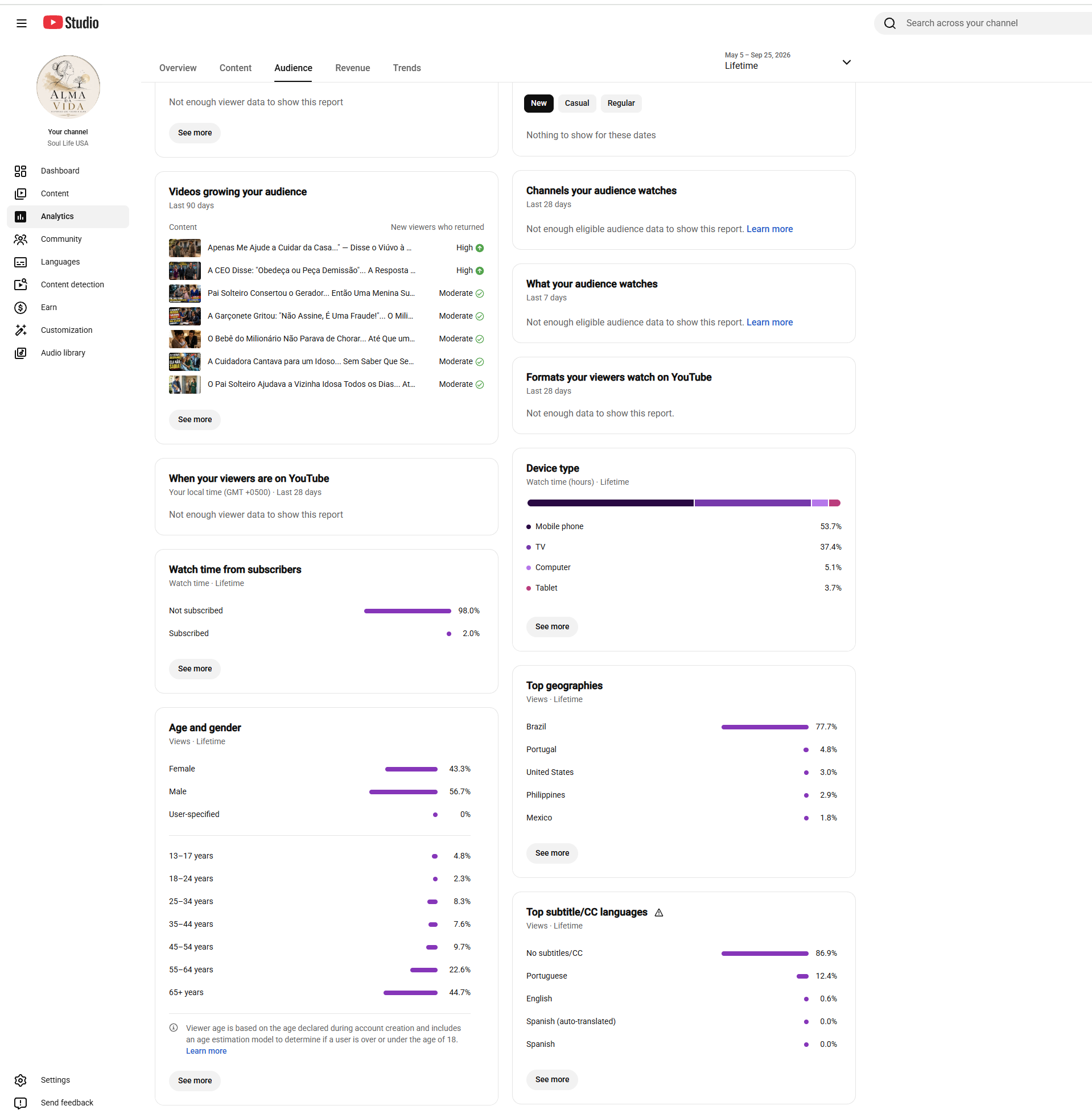Open video 'O Bebê do Milionário Não Parava'
Viewport: 1092px width, 1118px height.
(x=311, y=339)
